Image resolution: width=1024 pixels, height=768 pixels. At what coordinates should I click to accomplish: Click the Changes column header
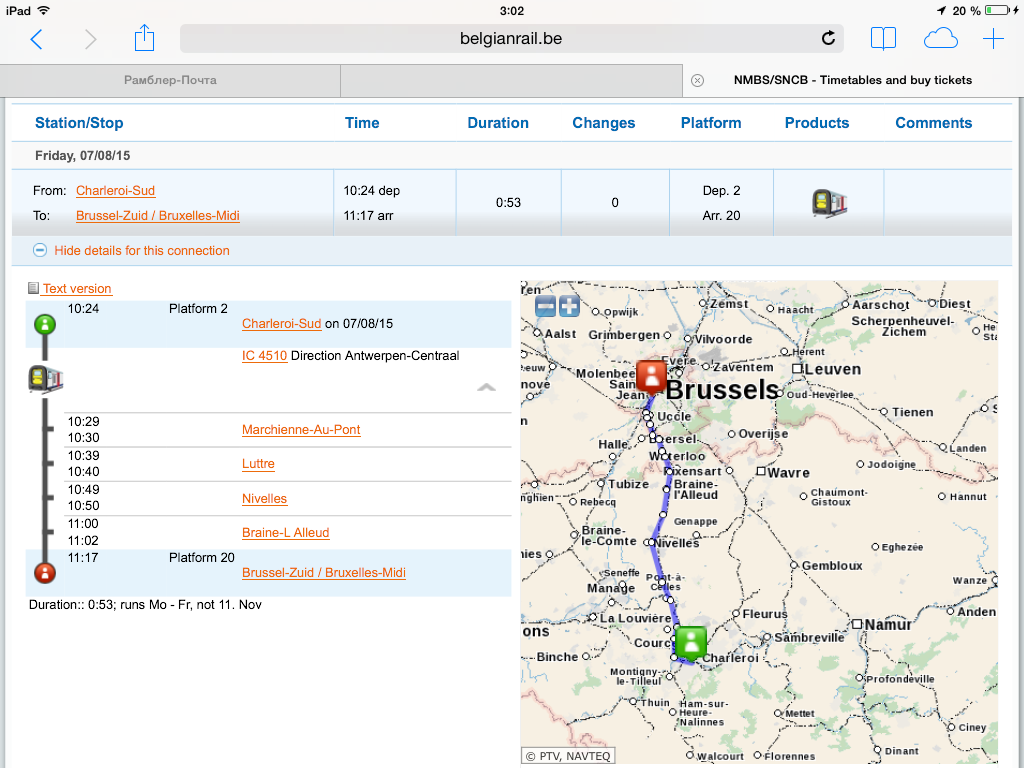point(603,123)
